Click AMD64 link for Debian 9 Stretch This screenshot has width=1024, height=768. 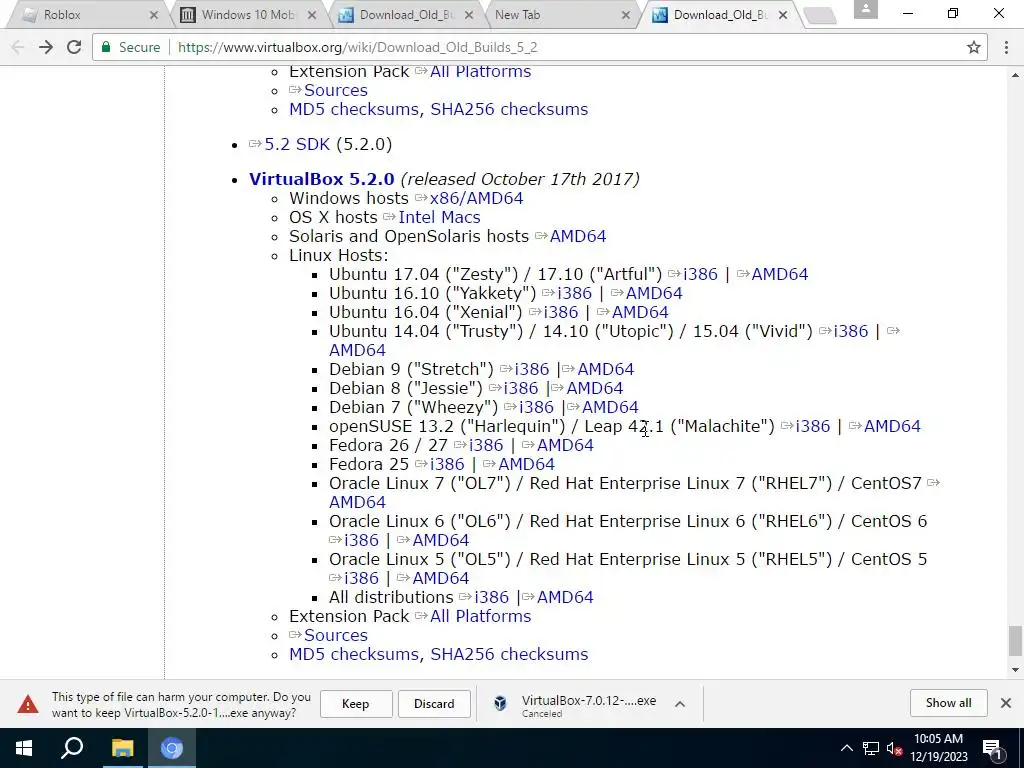605,368
